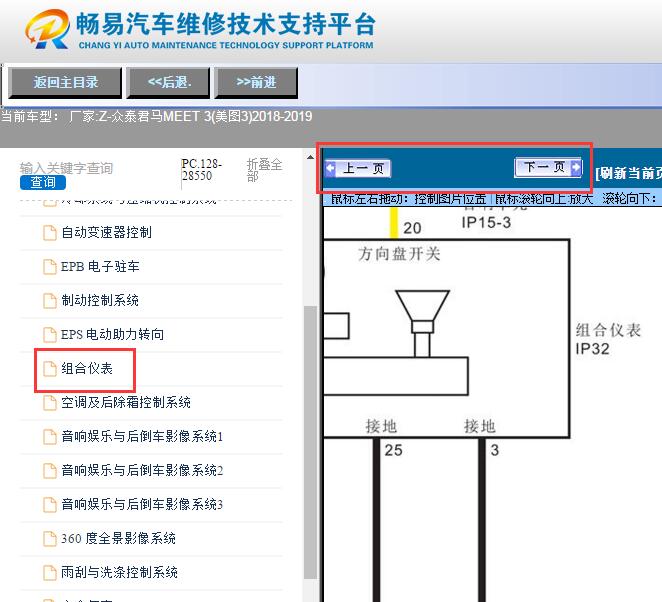662x602 pixels.
Task: Go to previous page with 上一页
Action: pyautogui.click(x=358, y=168)
